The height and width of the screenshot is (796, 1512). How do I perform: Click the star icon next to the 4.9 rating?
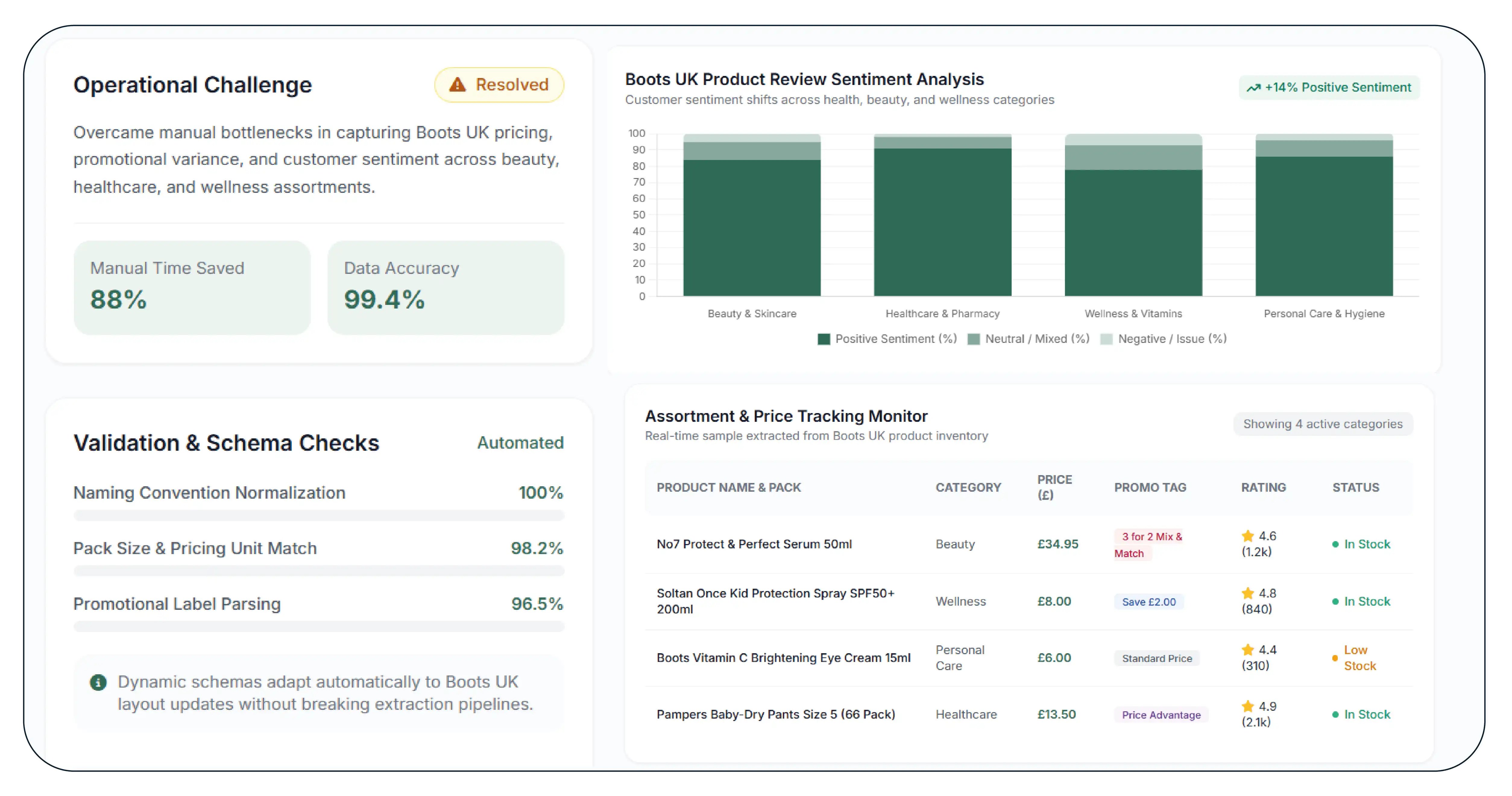1248,706
